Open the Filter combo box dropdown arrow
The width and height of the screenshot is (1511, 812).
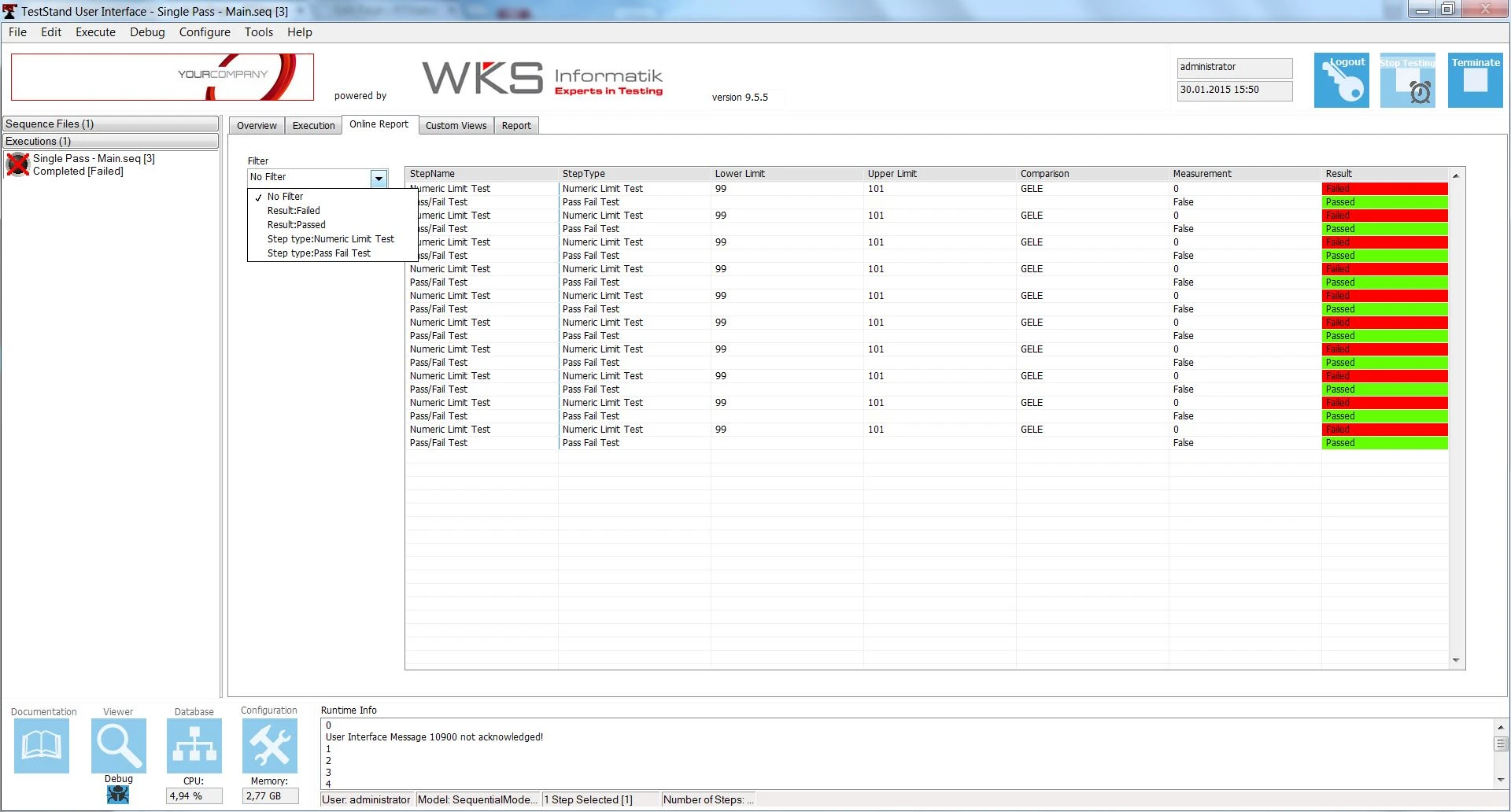tap(379, 179)
